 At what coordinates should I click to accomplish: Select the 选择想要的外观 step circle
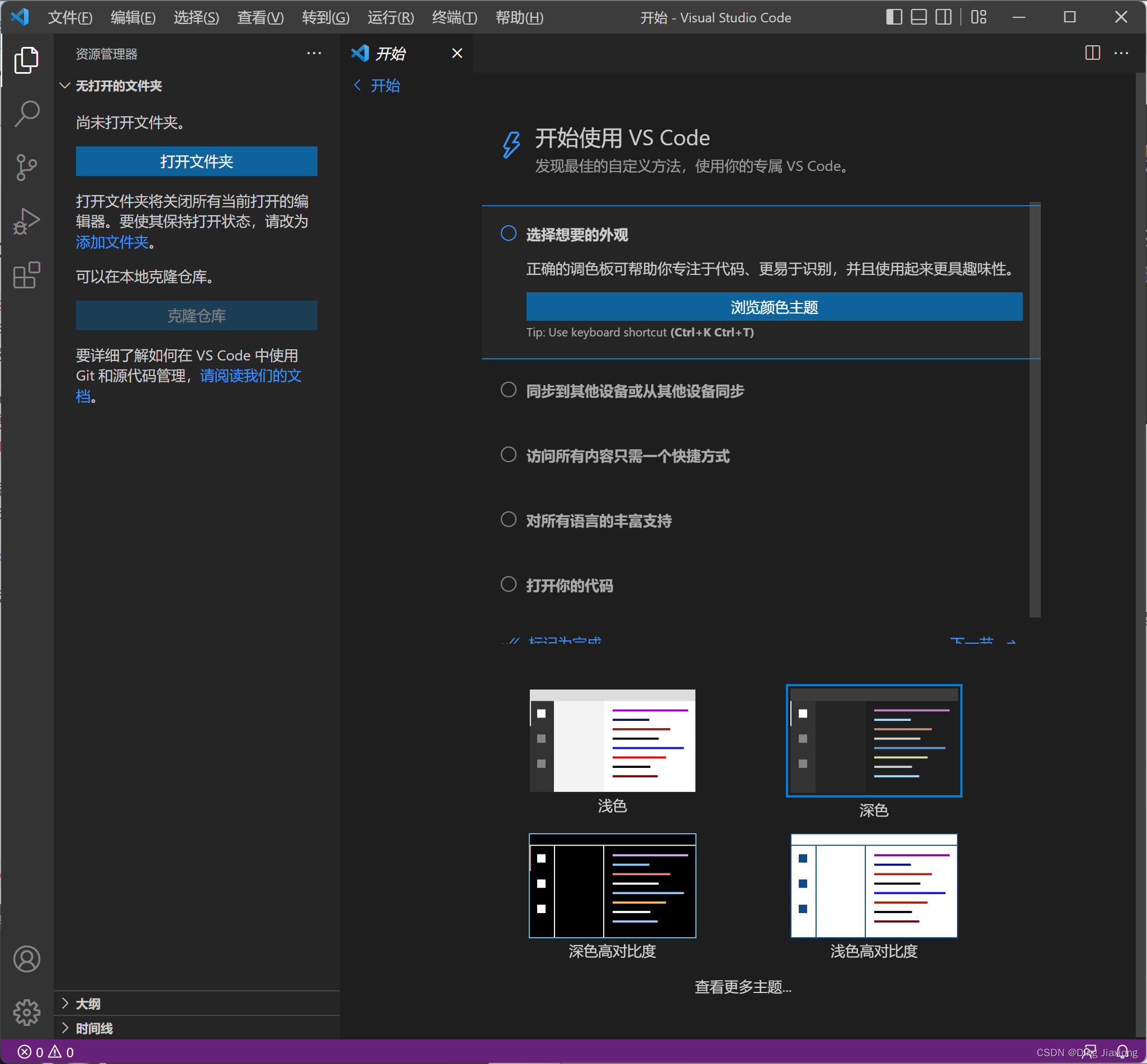coord(509,233)
